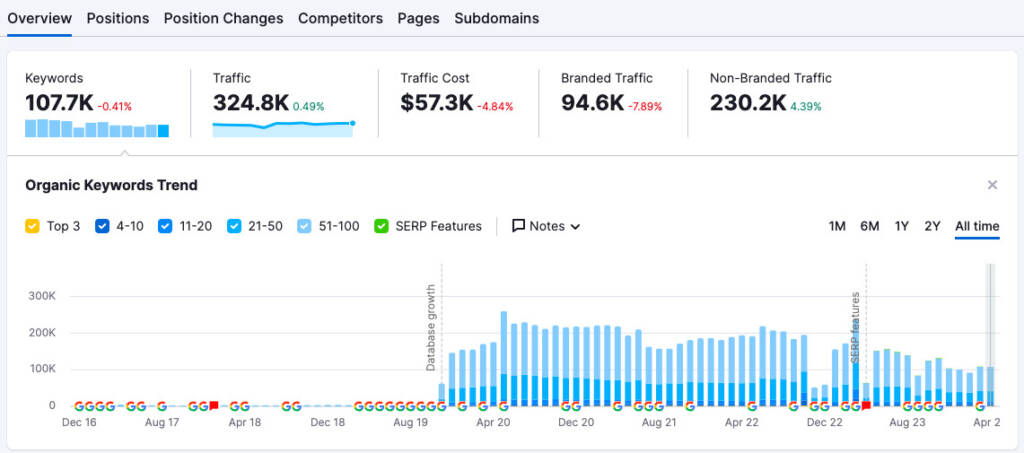
Task: Open the Traffic sparkline chart
Action: click(282, 128)
